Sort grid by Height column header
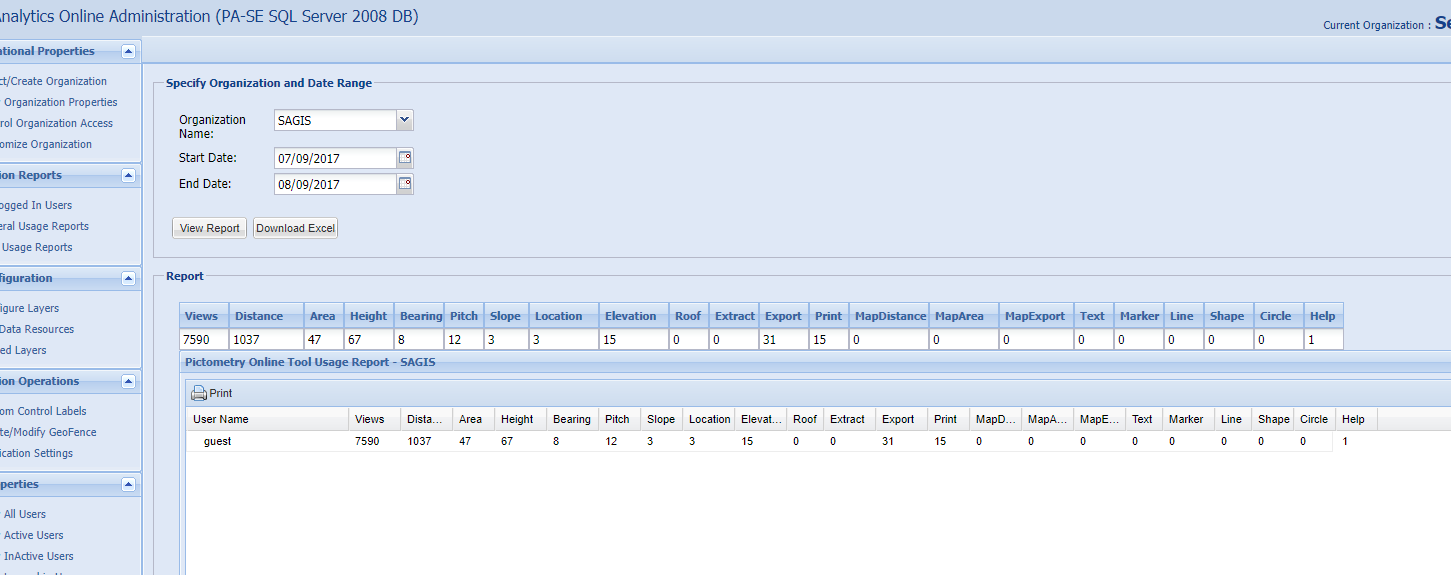This screenshot has width=1451, height=575. (521, 419)
